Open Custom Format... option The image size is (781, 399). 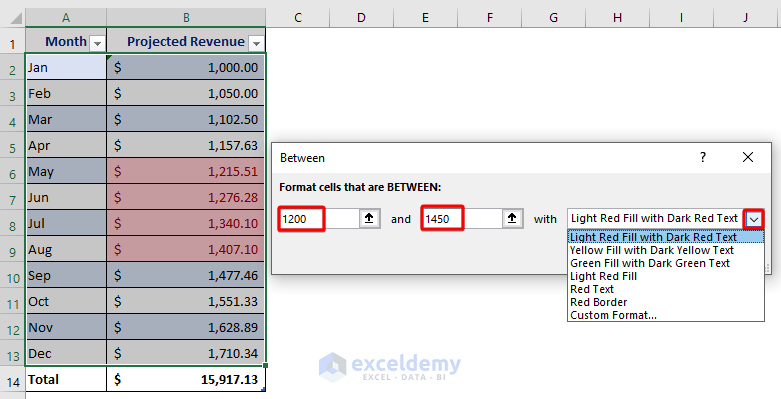666,315
